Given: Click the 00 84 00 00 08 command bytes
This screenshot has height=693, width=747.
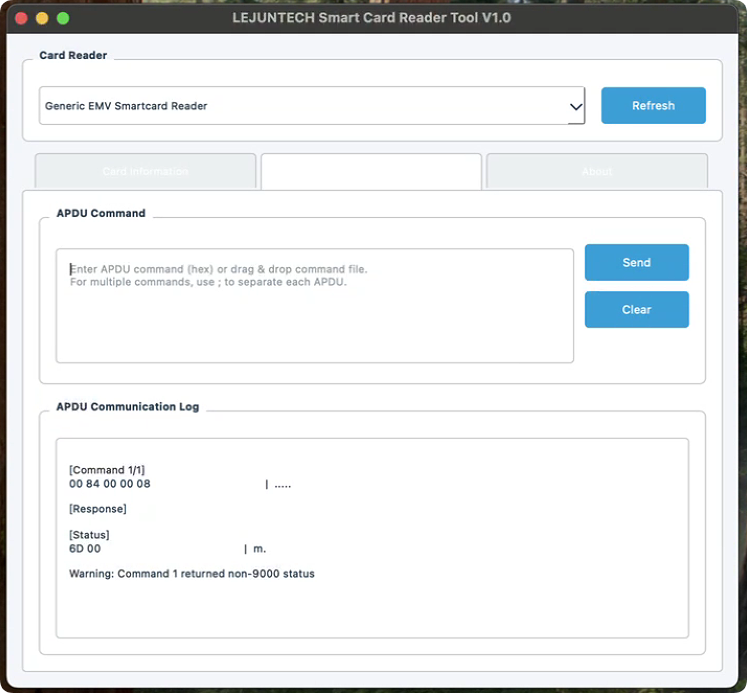Looking at the screenshot, I should 110,484.
